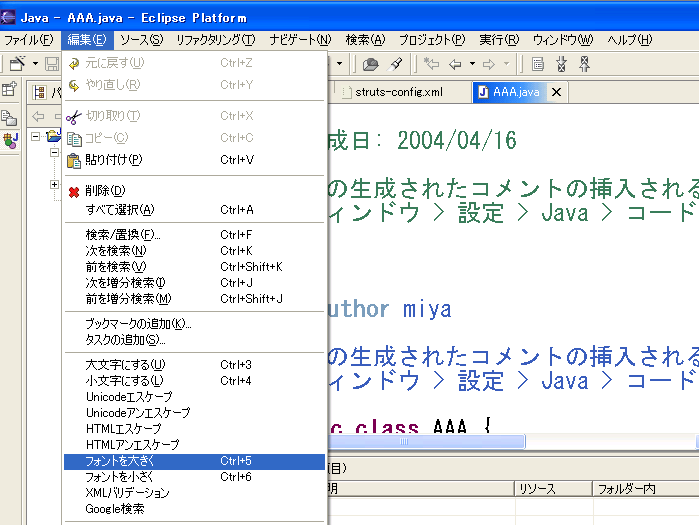Sort by フォルダー内 column header
Viewport: 699px width, 525px height.
tap(646, 489)
